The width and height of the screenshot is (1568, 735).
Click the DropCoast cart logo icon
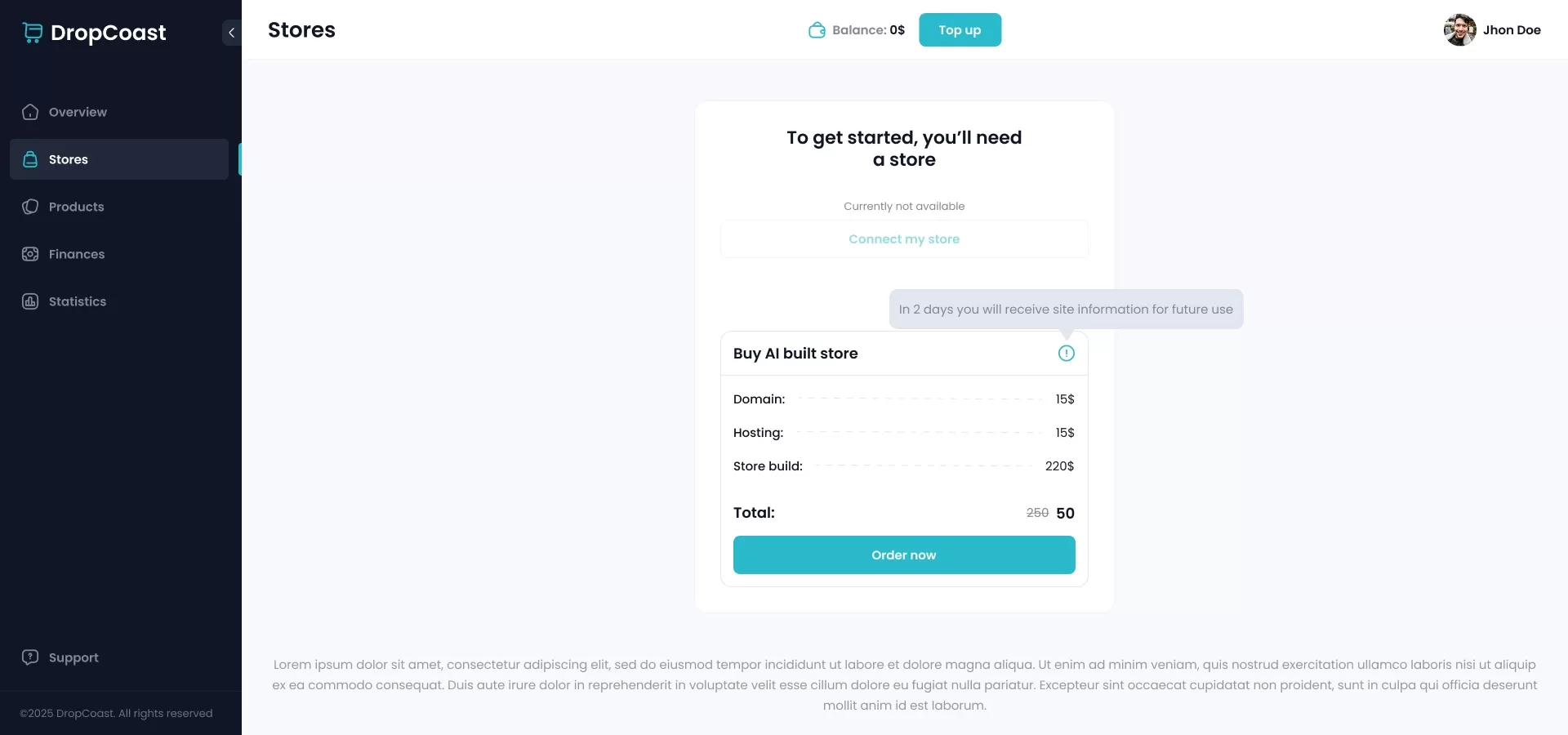pyautogui.click(x=33, y=33)
